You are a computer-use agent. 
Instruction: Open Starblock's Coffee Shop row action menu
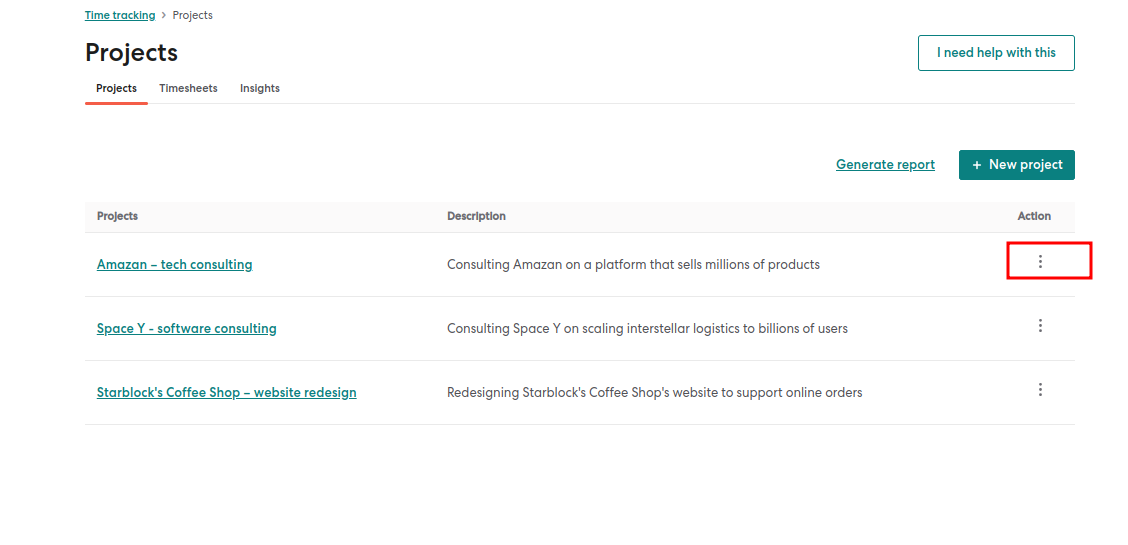coord(1040,390)
